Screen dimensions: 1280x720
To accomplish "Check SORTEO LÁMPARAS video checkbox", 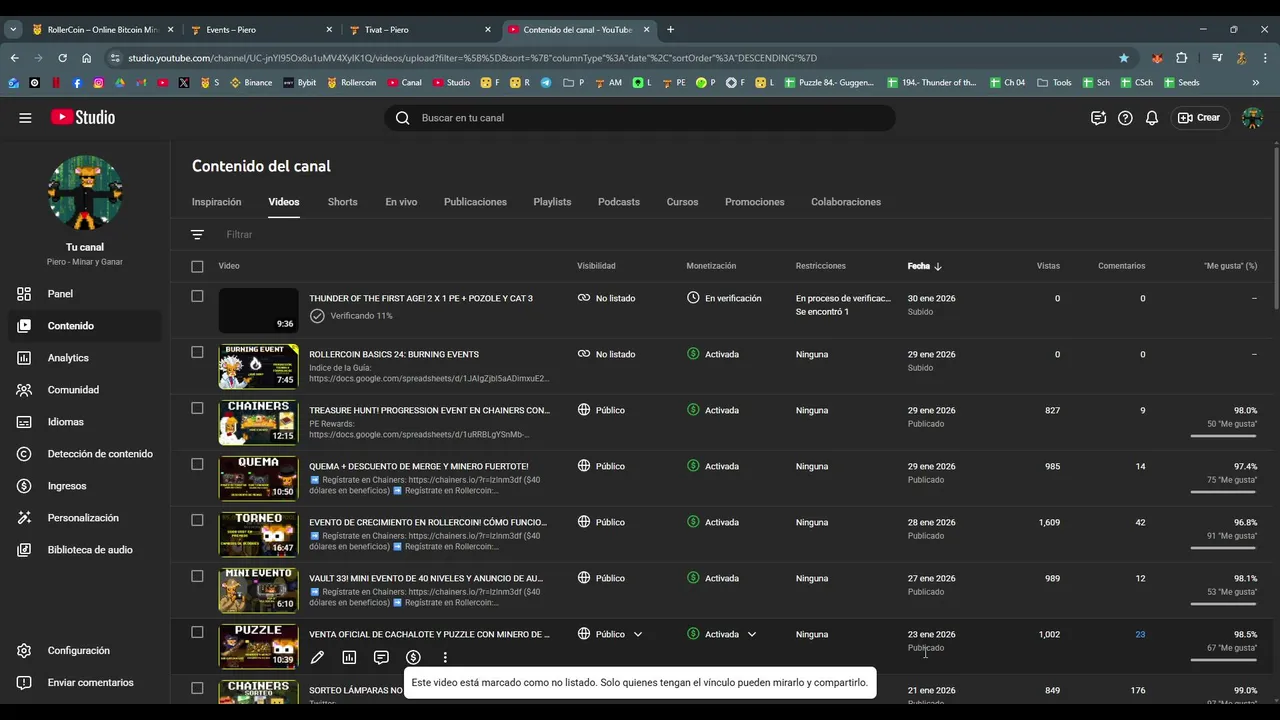I will click(x=197, y=688).
